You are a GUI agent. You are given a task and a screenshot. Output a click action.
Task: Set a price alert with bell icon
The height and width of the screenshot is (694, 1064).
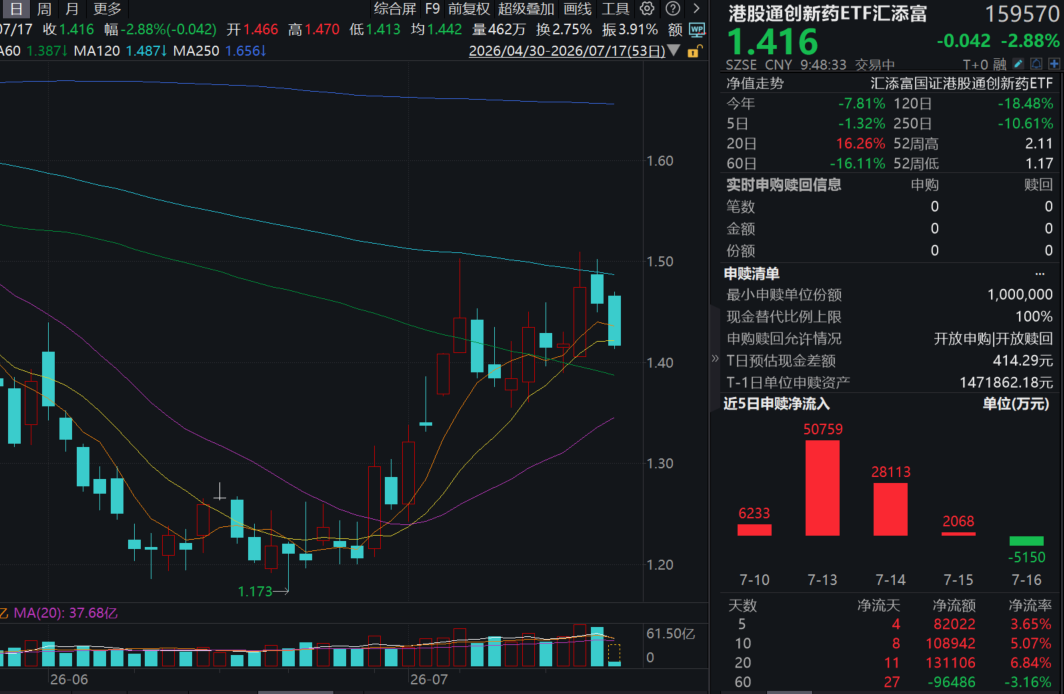(x=1036, y=64)
